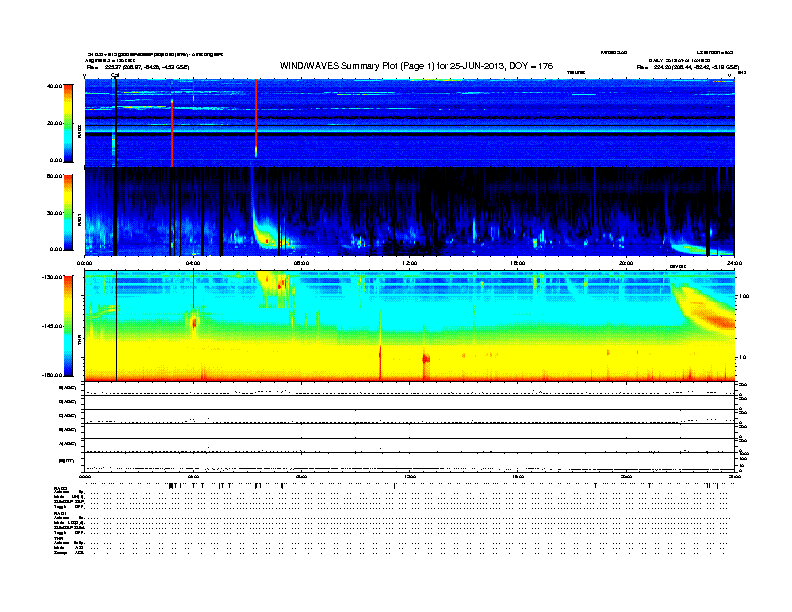Click the 30.00 tick on RAD1 color scale
This screenshot has width=792, height=612.
point(54,213)
